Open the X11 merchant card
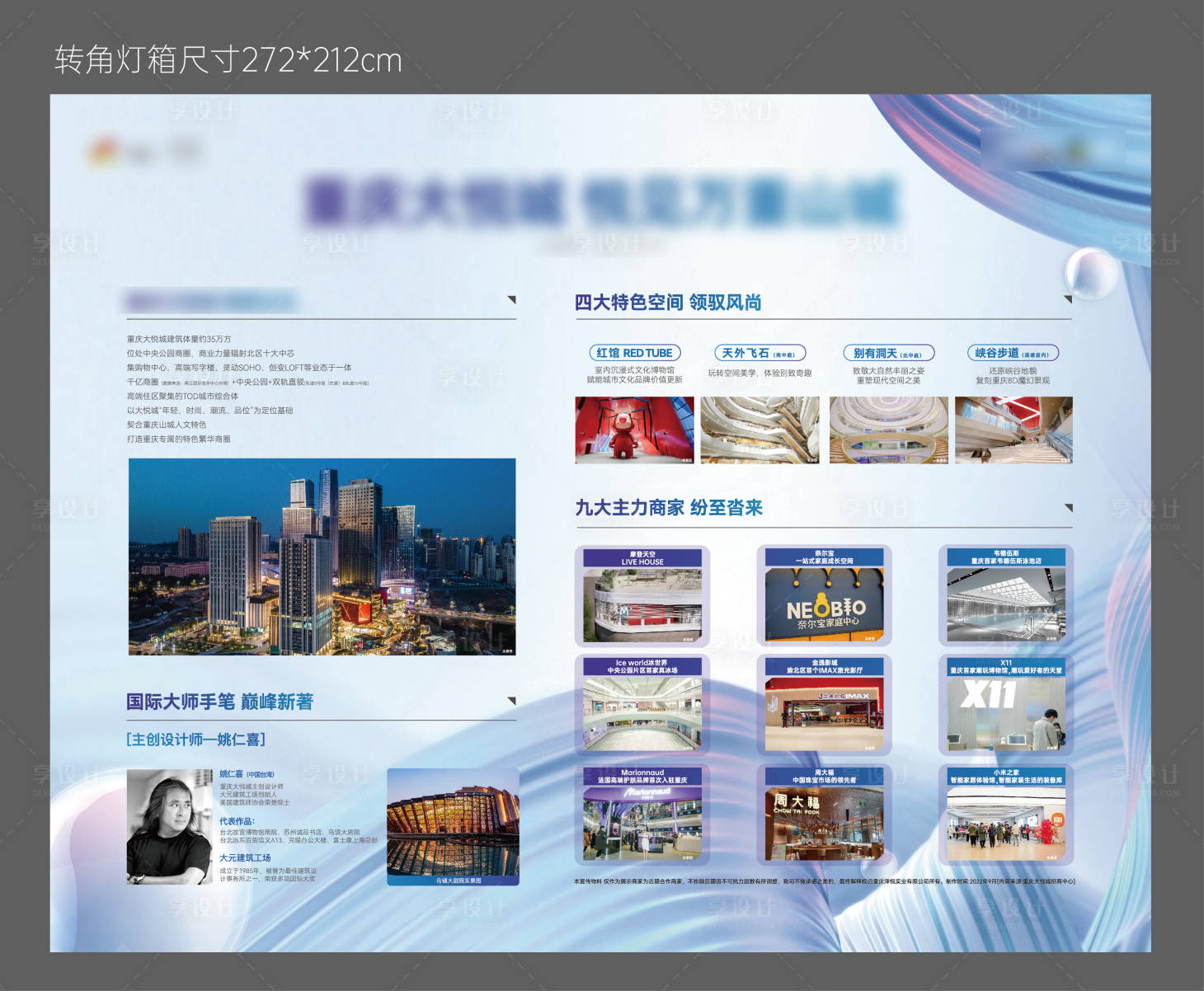 coord(1006,705)
